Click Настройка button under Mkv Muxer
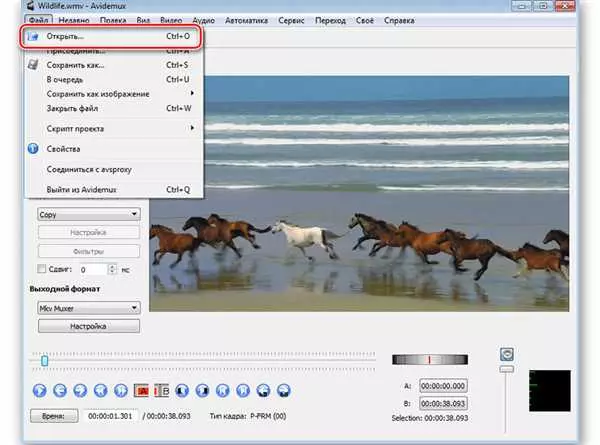The height and width of the screenshot is (445, 600). 89,326
